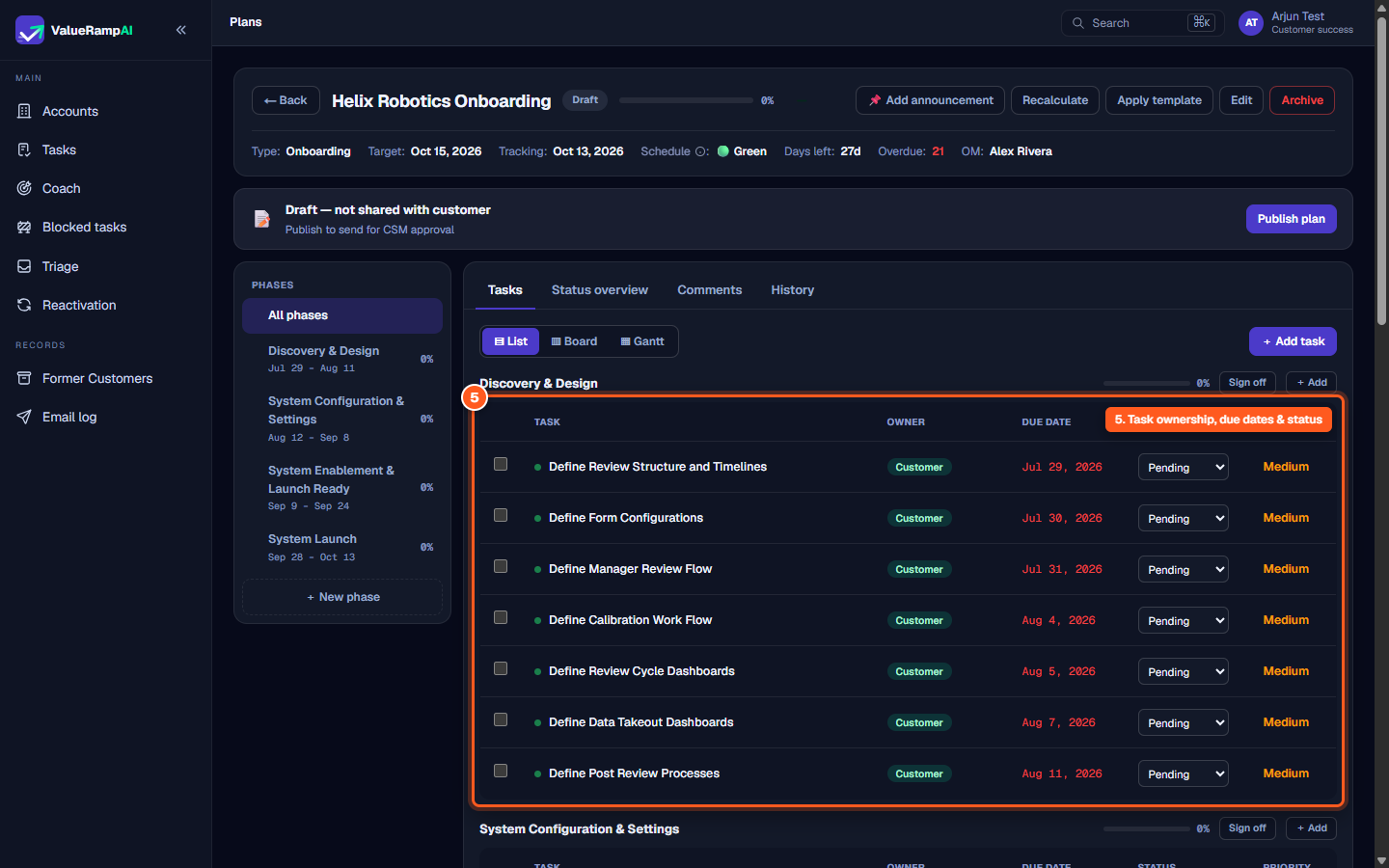Switch to the Status overview tab
This screenshot has height=868, width=1389.
600,290
